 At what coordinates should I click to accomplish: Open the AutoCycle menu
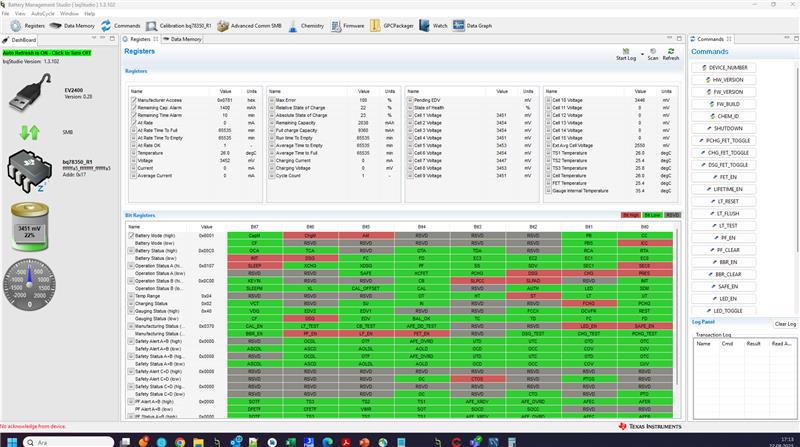(x=43, y=14)
